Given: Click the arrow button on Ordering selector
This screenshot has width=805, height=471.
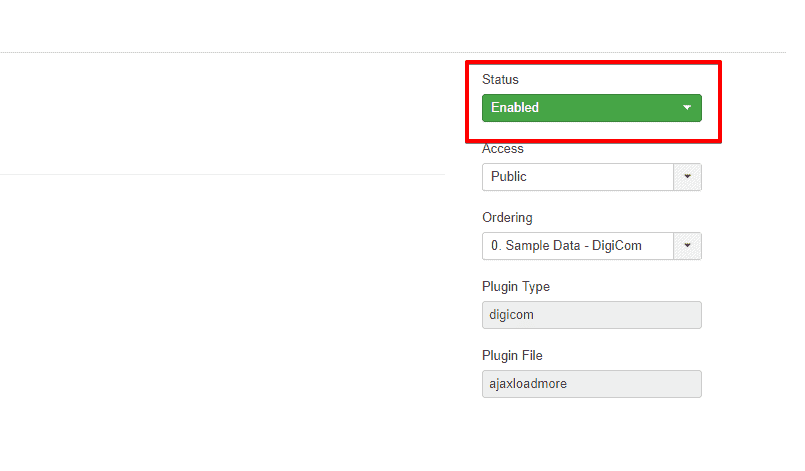Looking at the screenshot, I should pos(687,246).
